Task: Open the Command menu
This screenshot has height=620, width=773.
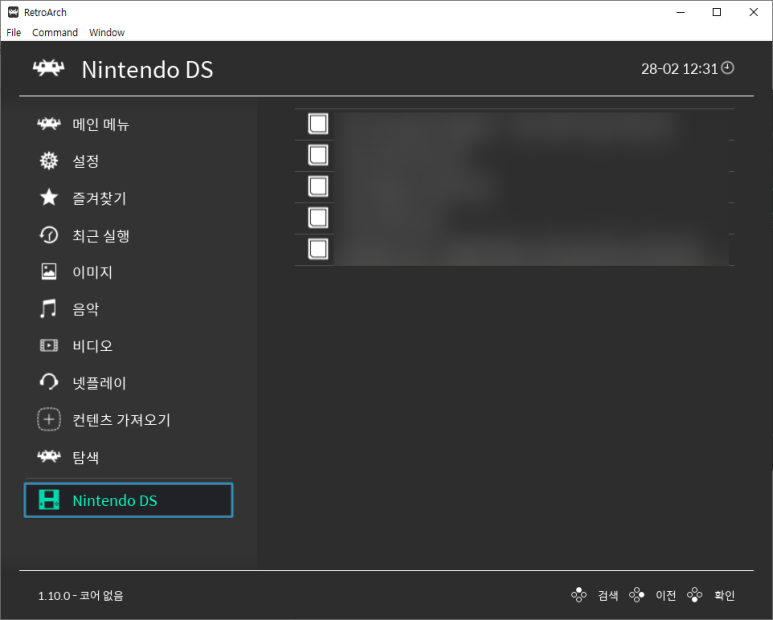Action: point(55,33)
